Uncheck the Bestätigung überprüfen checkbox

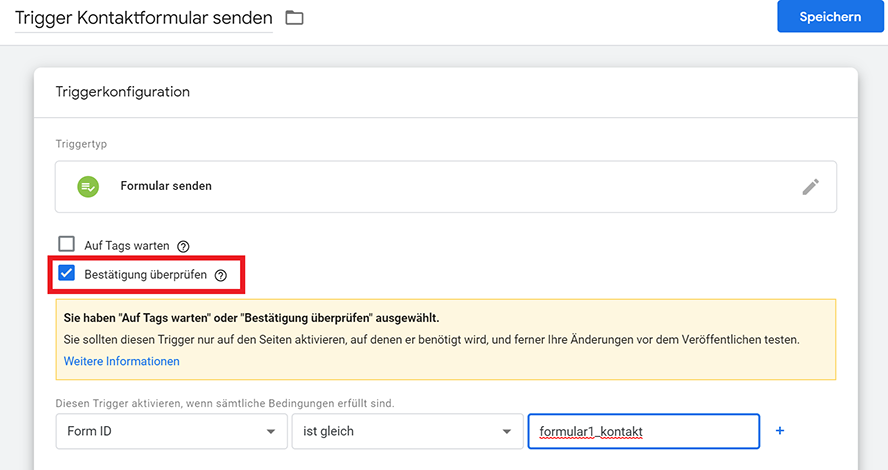67,273
